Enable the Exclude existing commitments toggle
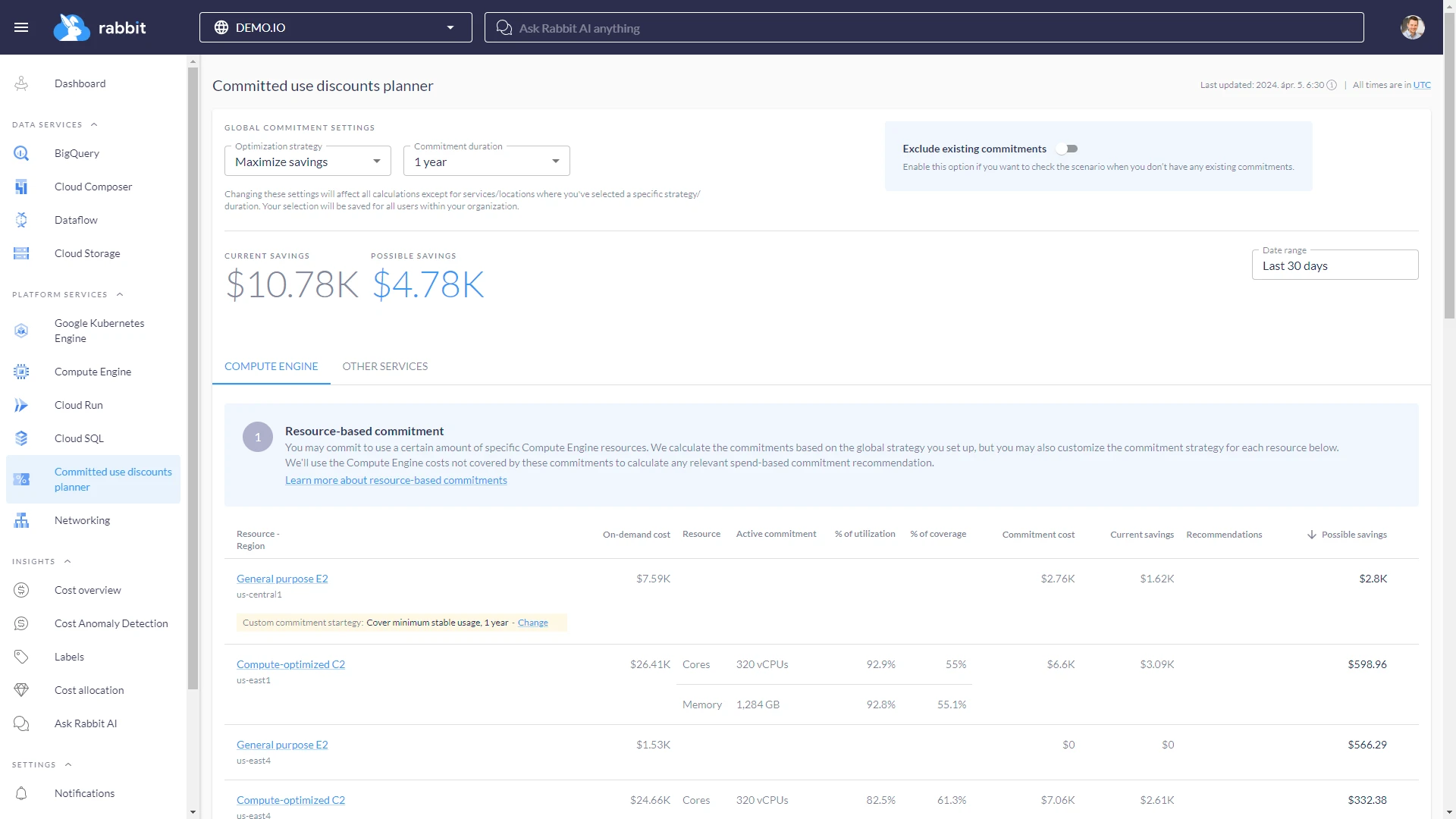 point(1068,149)
